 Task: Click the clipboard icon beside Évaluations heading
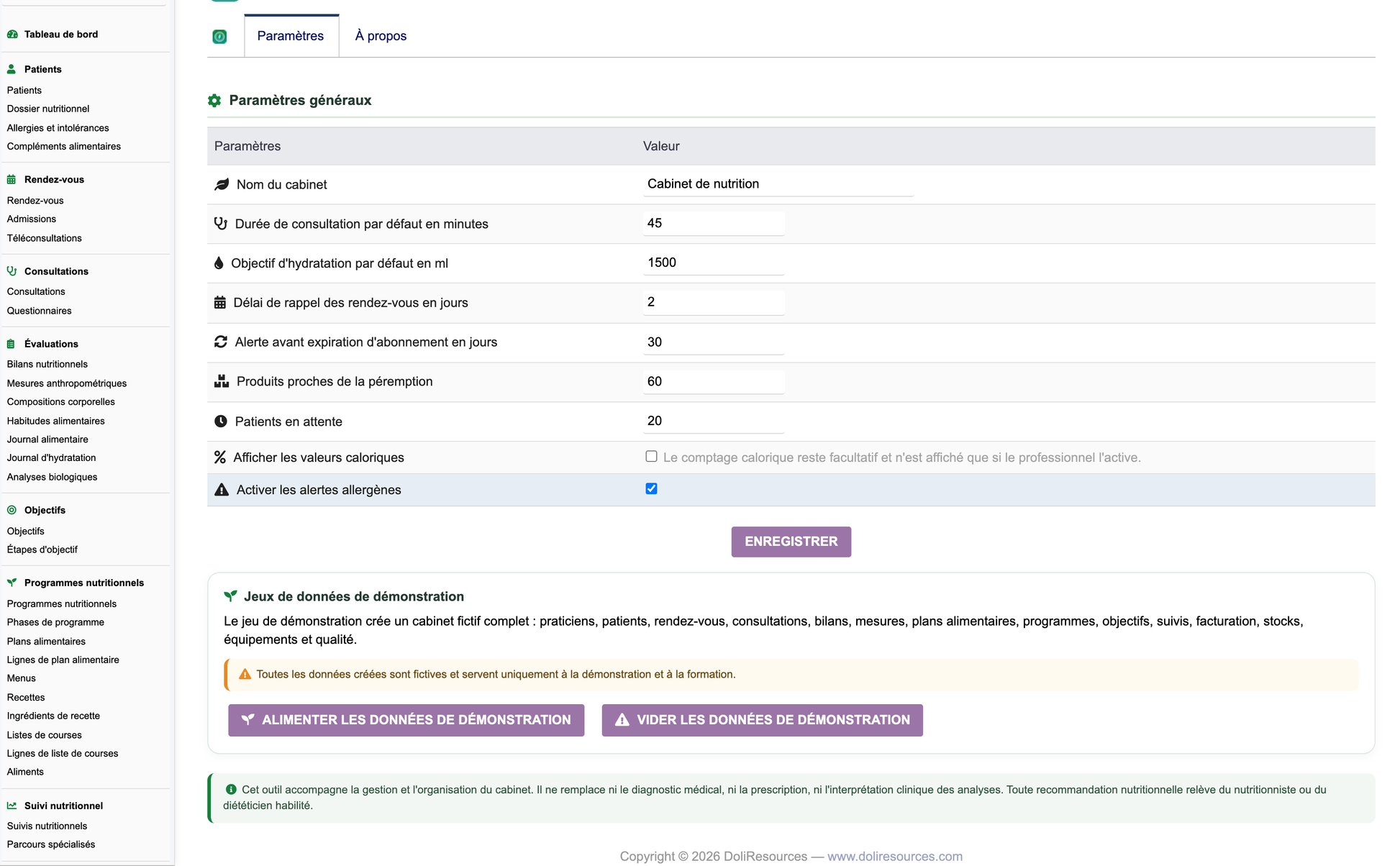11,344
